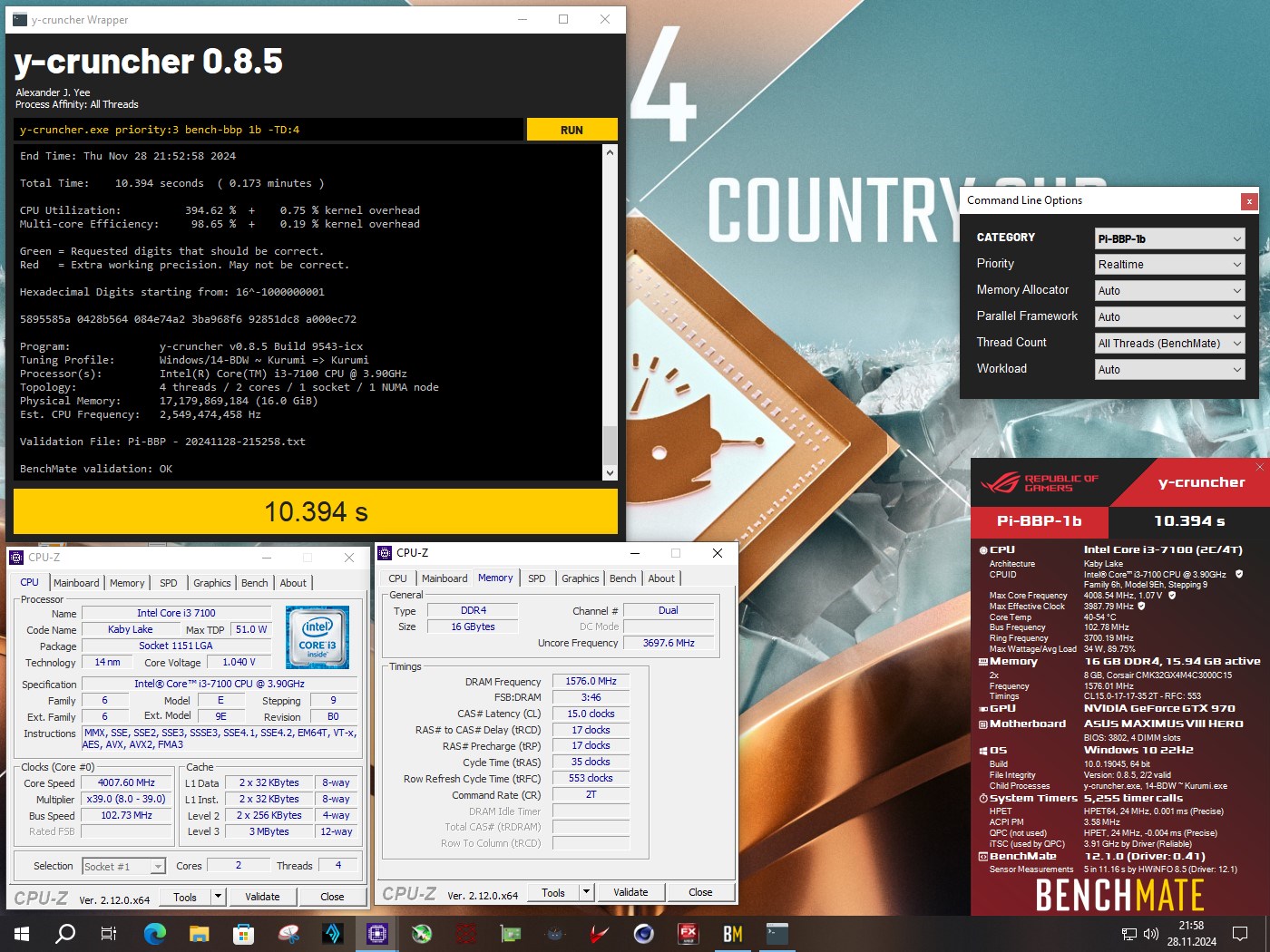Click the y-cruncher output scrollbar up arrow
The image size is (1270, 952).
click(x=610, y=152)
